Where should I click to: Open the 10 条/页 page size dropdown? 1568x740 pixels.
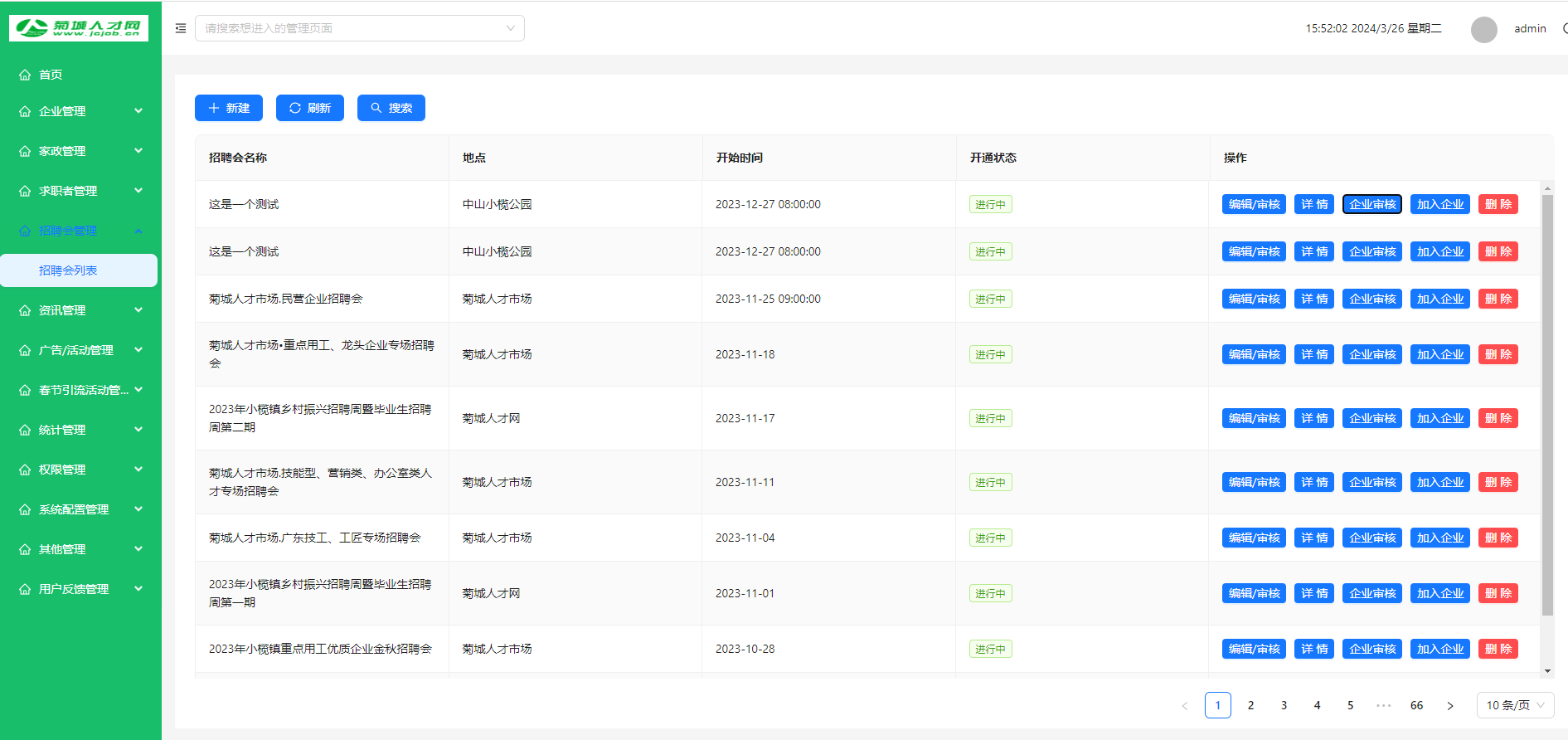tap(1514, 705)
